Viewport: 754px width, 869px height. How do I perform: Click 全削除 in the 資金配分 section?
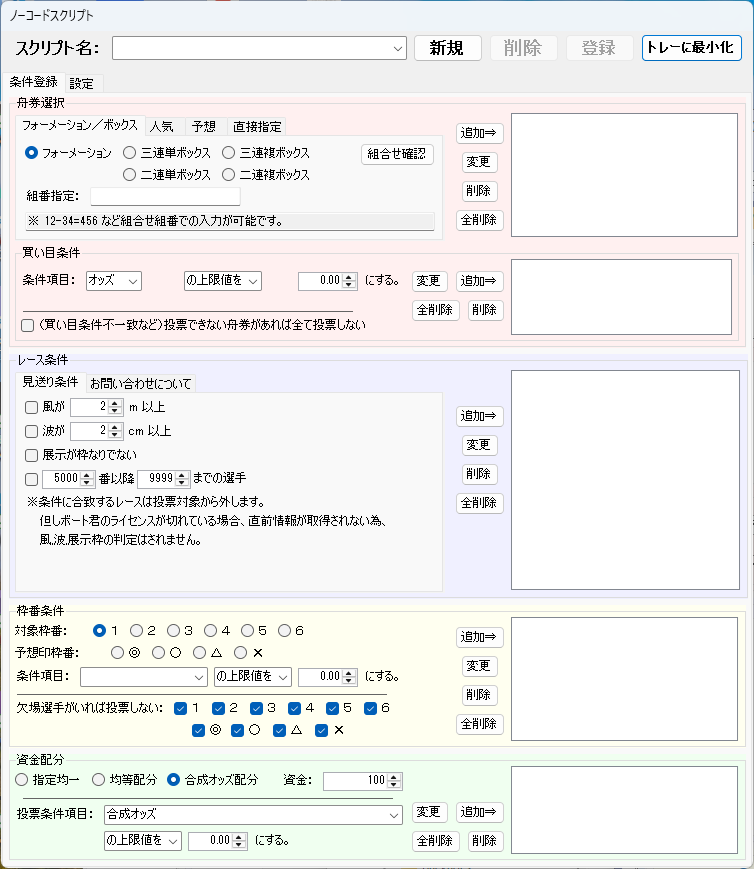(x=435, y=841)
